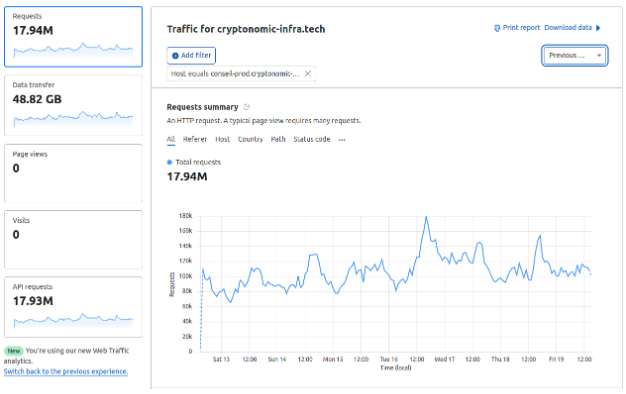Click the 180k y-axis label
This screenshot has height=394, width=626.
(x=186, y=216)
